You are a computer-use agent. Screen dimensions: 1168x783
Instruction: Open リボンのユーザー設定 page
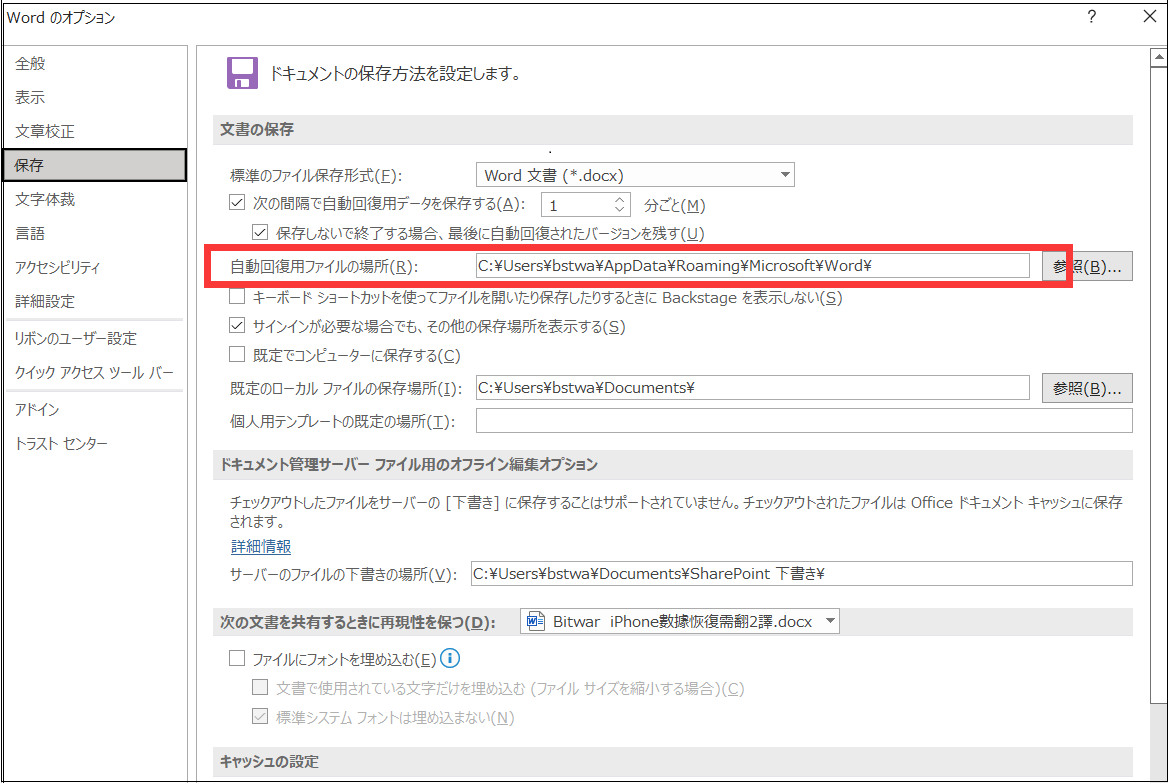(x=76, y=338)
